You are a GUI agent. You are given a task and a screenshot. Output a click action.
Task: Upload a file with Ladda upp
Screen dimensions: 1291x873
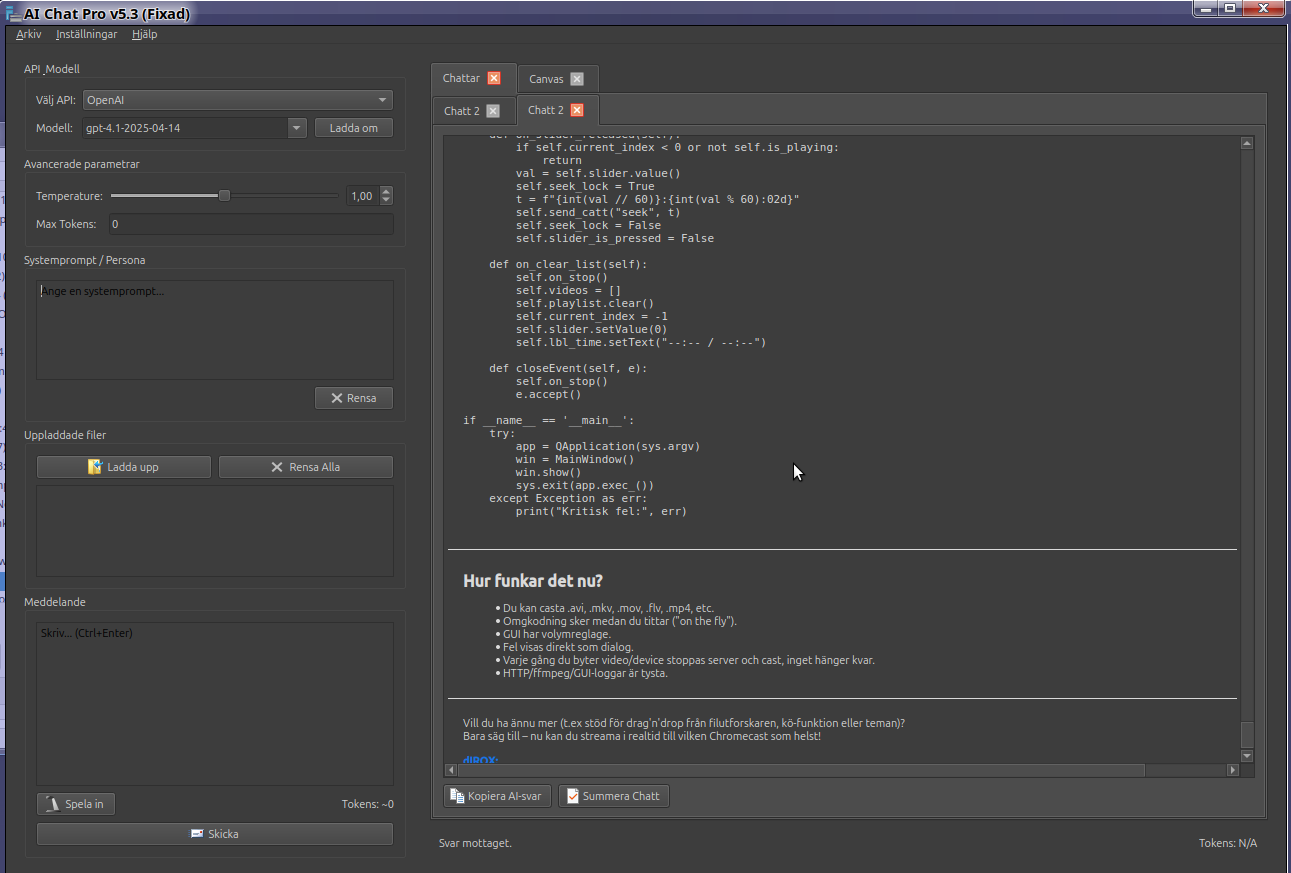pyautogui.click(x=124, y=467)
